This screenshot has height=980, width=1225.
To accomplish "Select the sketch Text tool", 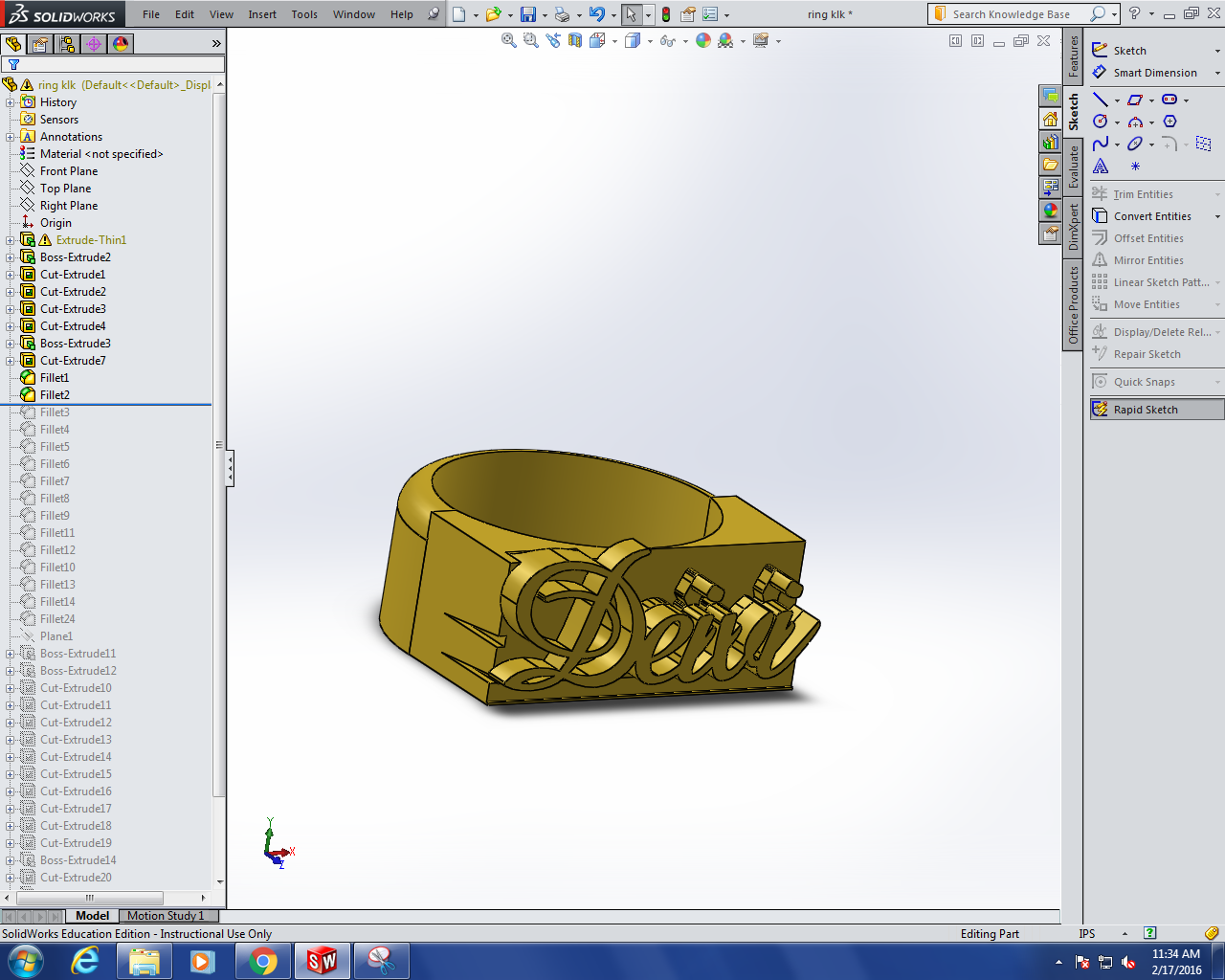I will (1101, 167).
